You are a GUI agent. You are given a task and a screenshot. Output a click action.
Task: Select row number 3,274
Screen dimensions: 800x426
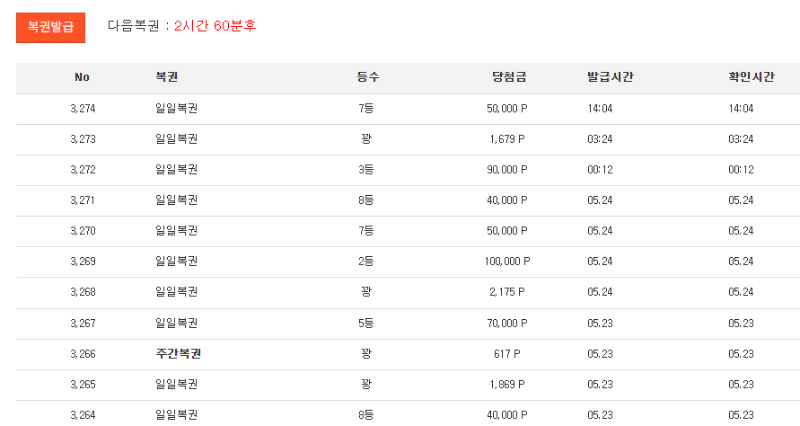(83, 108)
